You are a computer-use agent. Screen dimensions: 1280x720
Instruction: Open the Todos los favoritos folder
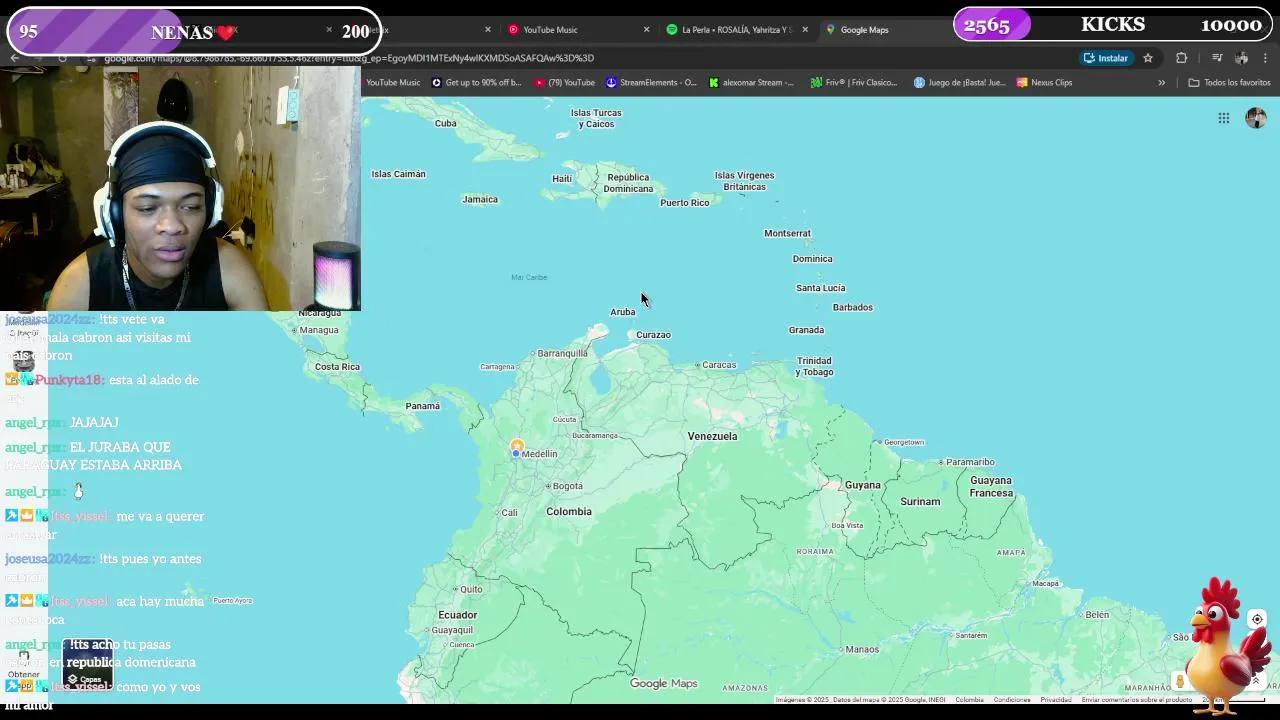(x=1229, y=83)
